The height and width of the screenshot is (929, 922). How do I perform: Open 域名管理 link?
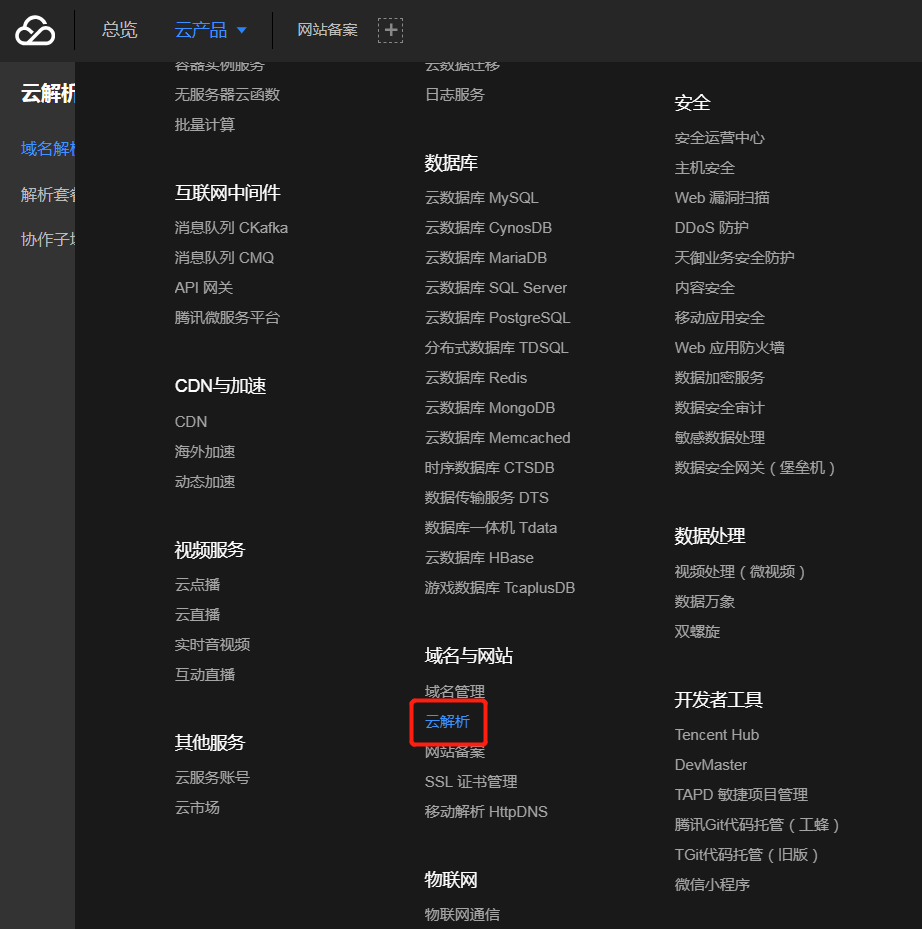[x=454, y=691]
